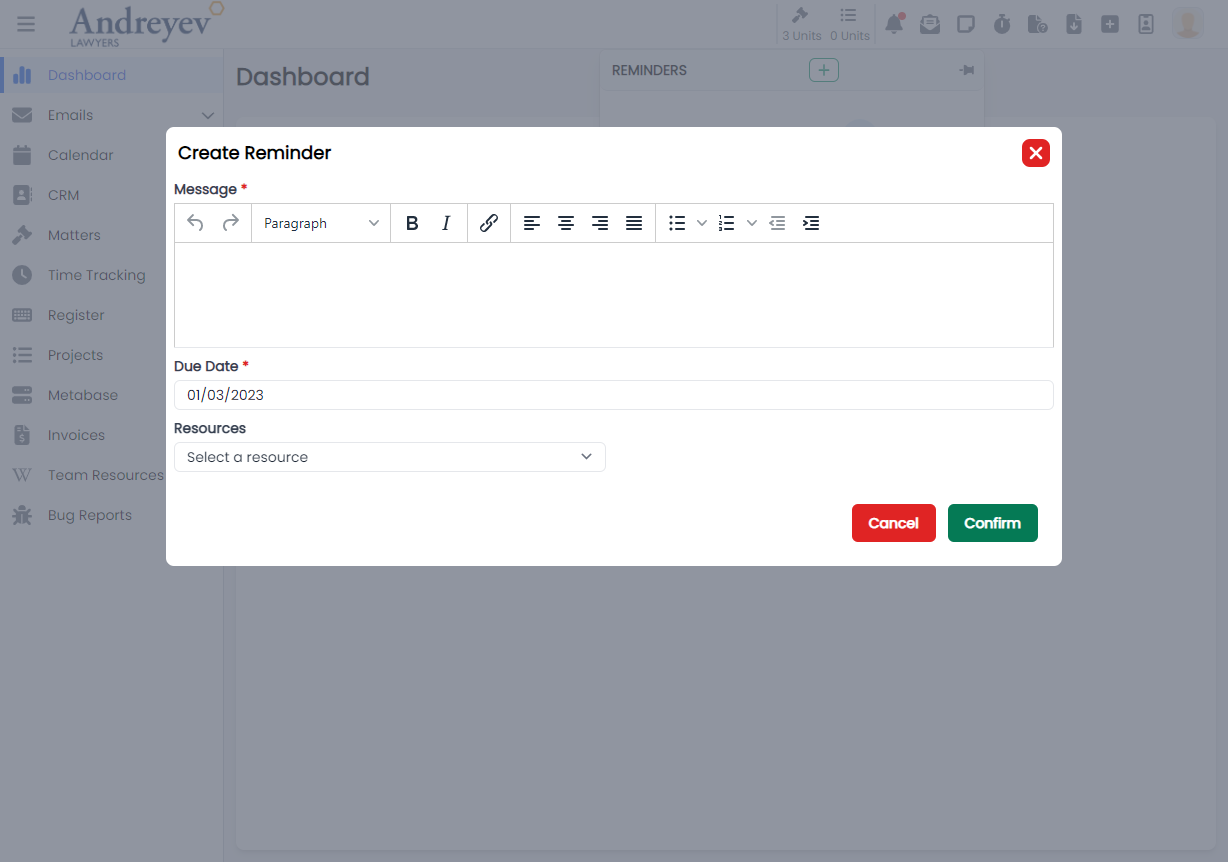1228x862 pixels.
Task: Toggle italic text formatting
Action: 446,224
